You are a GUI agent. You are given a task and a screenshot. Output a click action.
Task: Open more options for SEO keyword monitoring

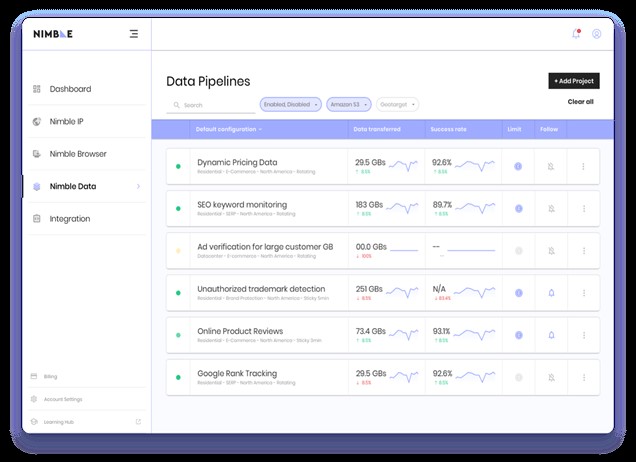584,208
